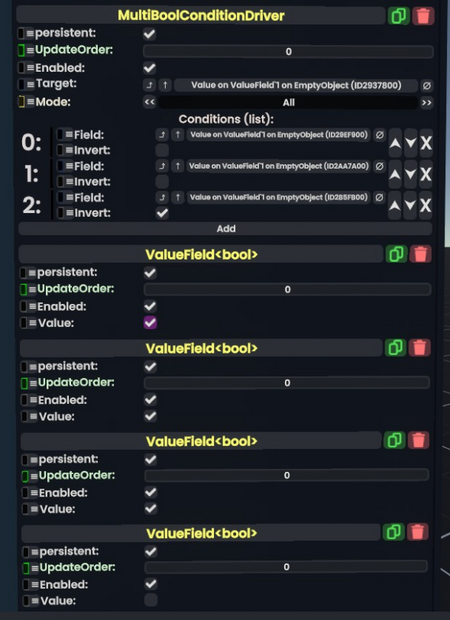Move condition 0 down in the list
450x620 pixels.
(x=410, y=143)
